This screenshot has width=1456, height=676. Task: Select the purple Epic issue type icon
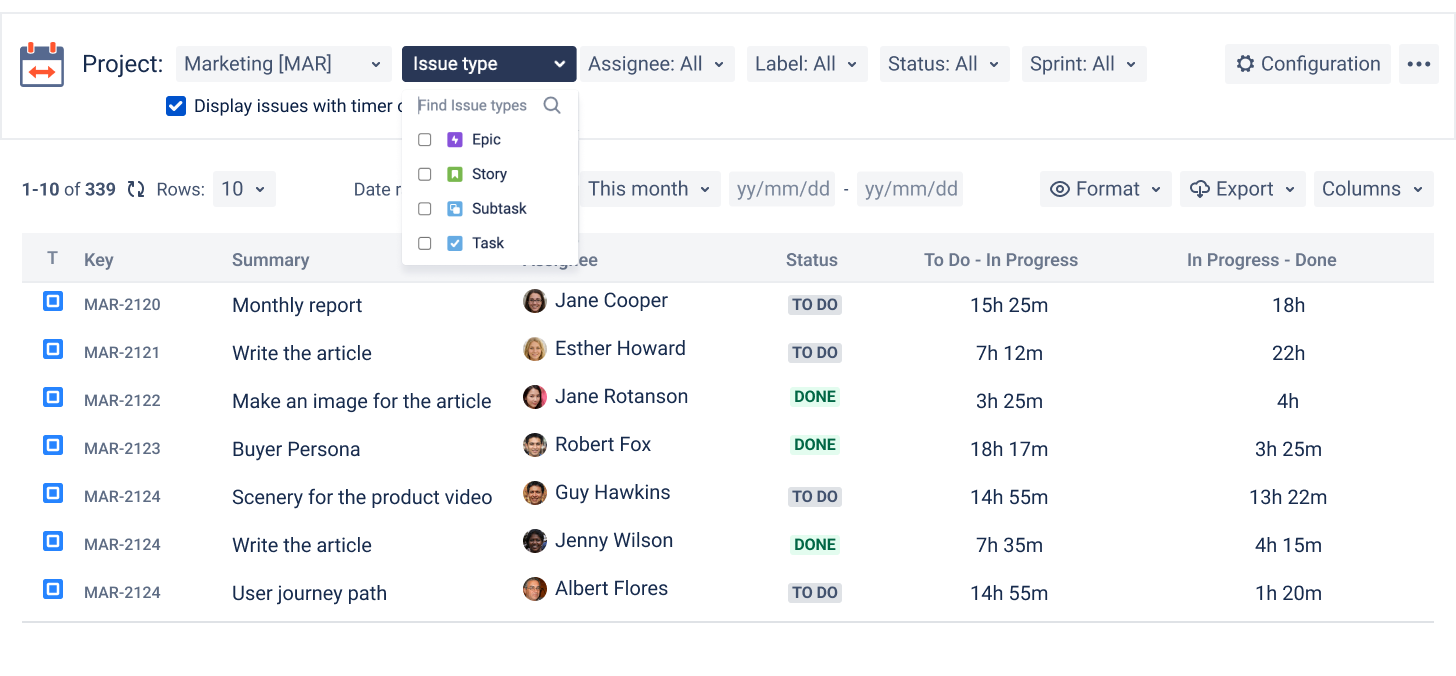pos(452,139)
